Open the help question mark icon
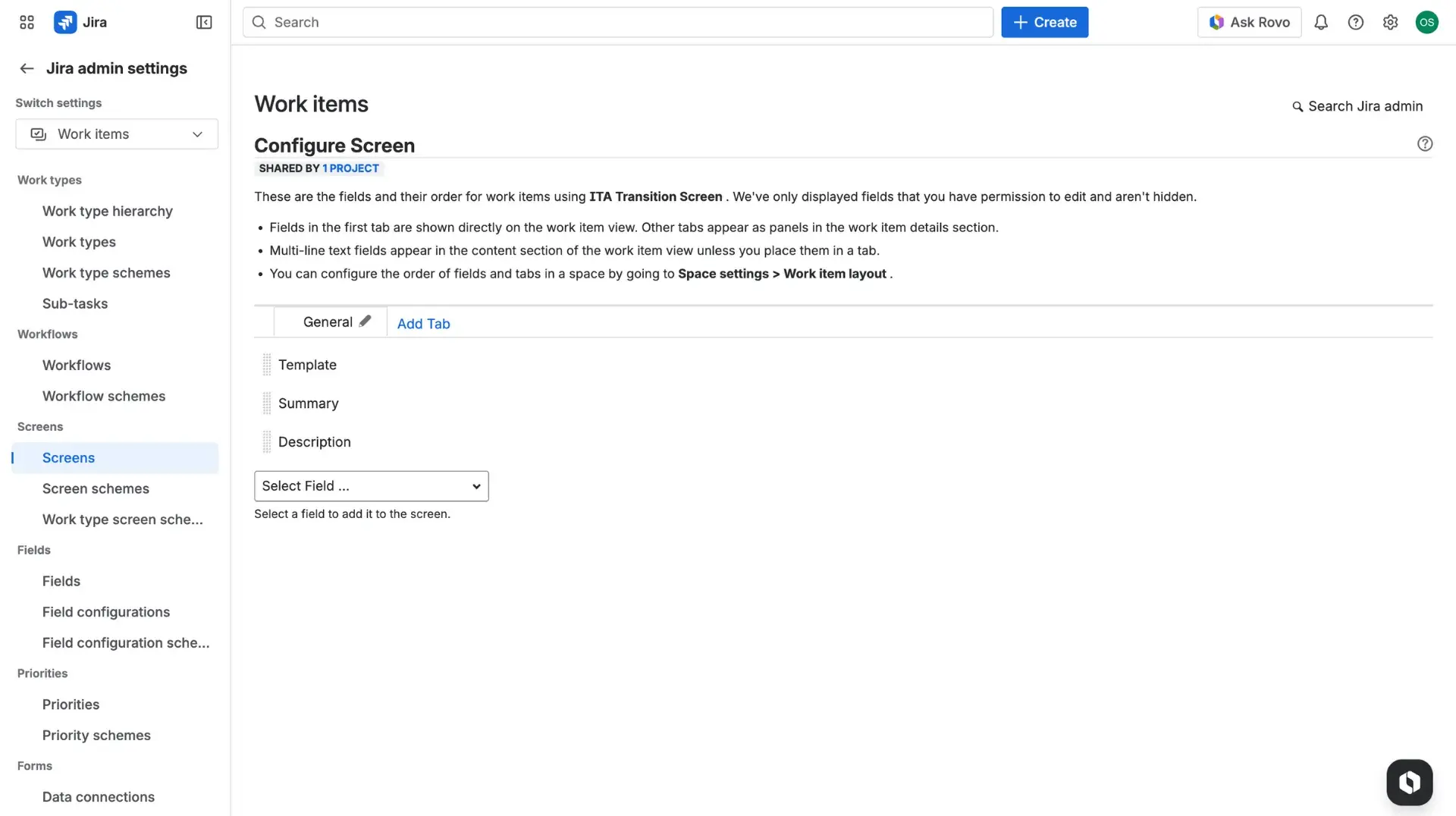The image size is (1456, 816). pyautogui.click(x=1356, y=22)
